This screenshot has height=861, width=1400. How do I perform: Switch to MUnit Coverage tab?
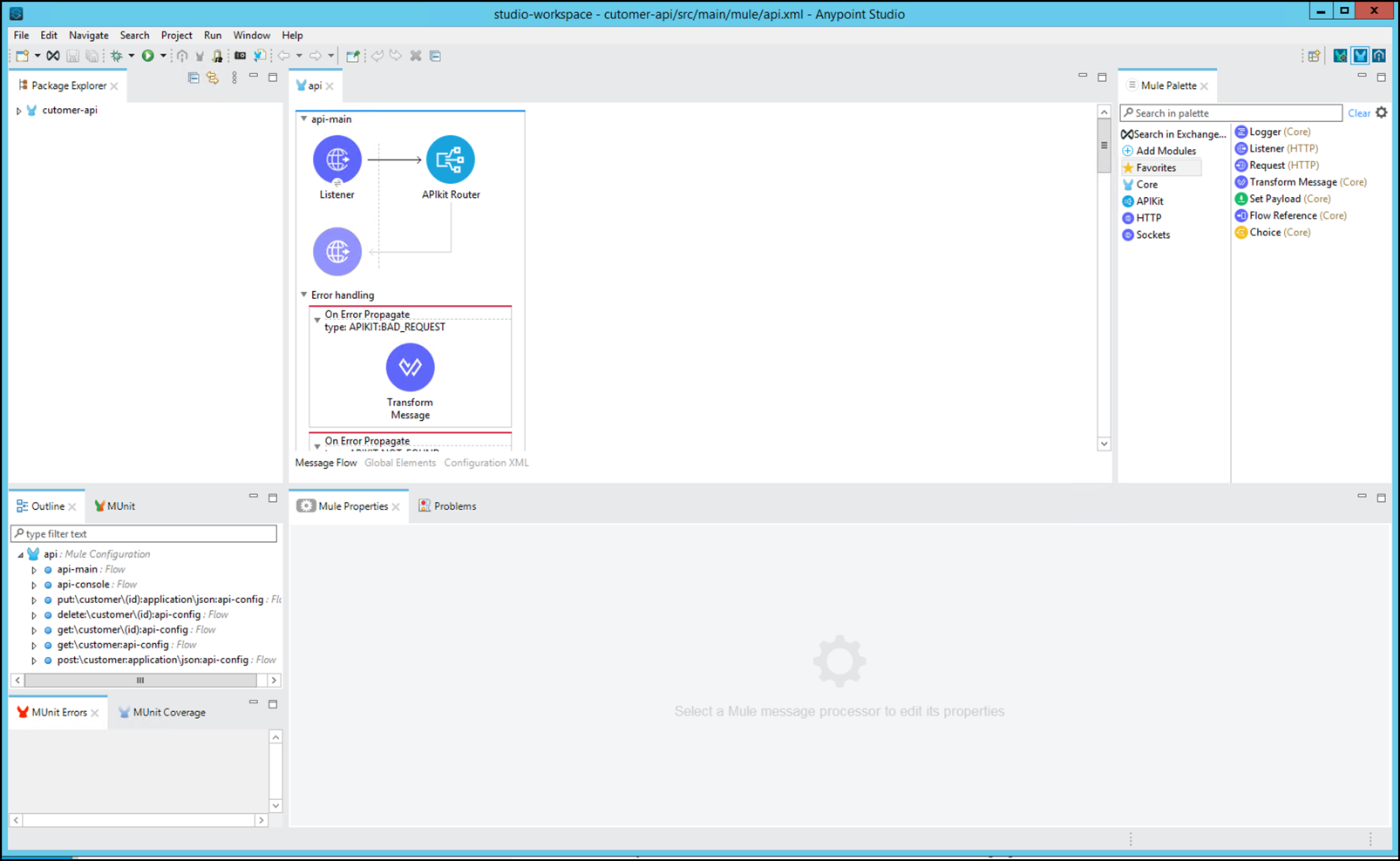pos(162,713)
